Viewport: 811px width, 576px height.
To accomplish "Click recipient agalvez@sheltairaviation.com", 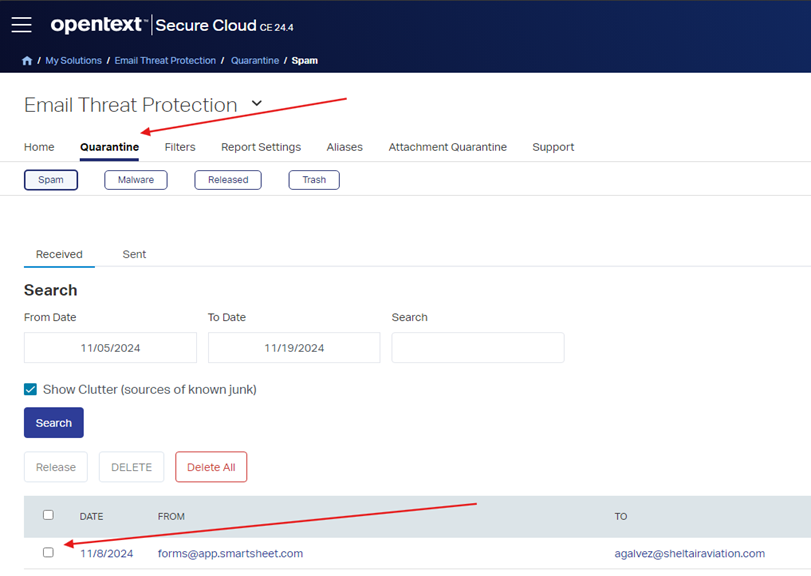I will pyautogui.click(x=689, y=554).
